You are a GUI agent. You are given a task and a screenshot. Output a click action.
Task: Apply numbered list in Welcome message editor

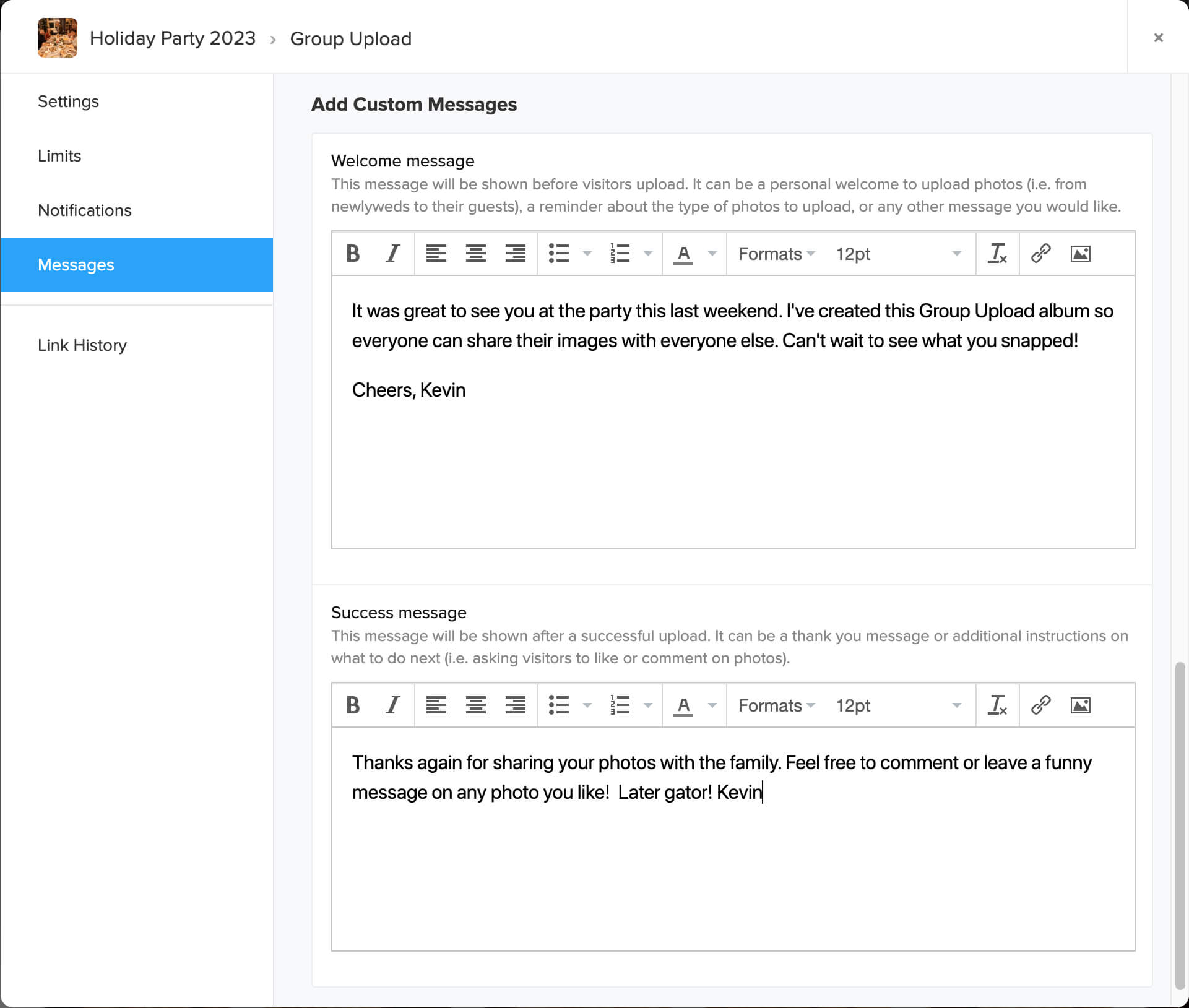[x=620, y=254]
